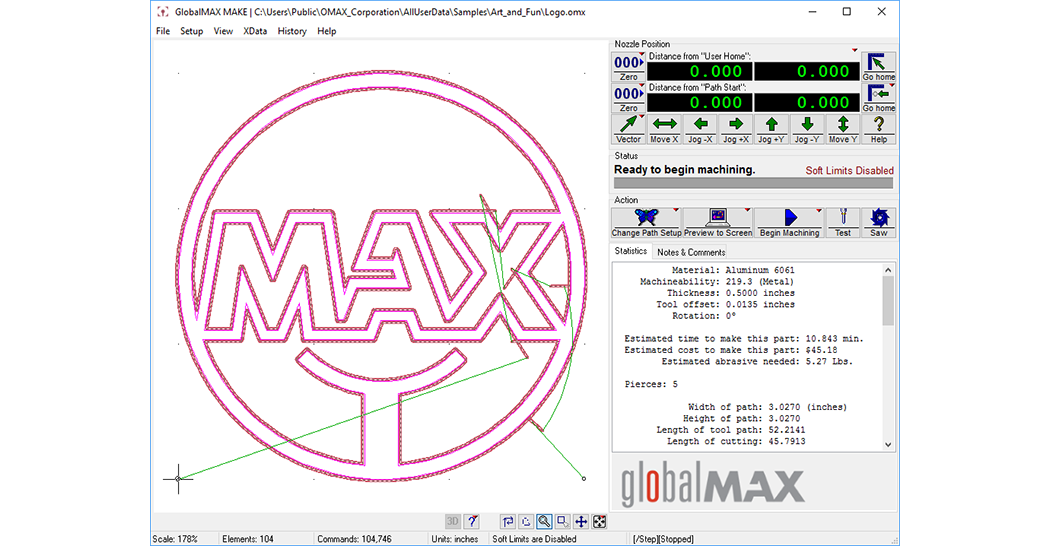This screenshot has width=1050, height=546.
Task: Jog nozzle in -X direction
Action: coord(700,129)
